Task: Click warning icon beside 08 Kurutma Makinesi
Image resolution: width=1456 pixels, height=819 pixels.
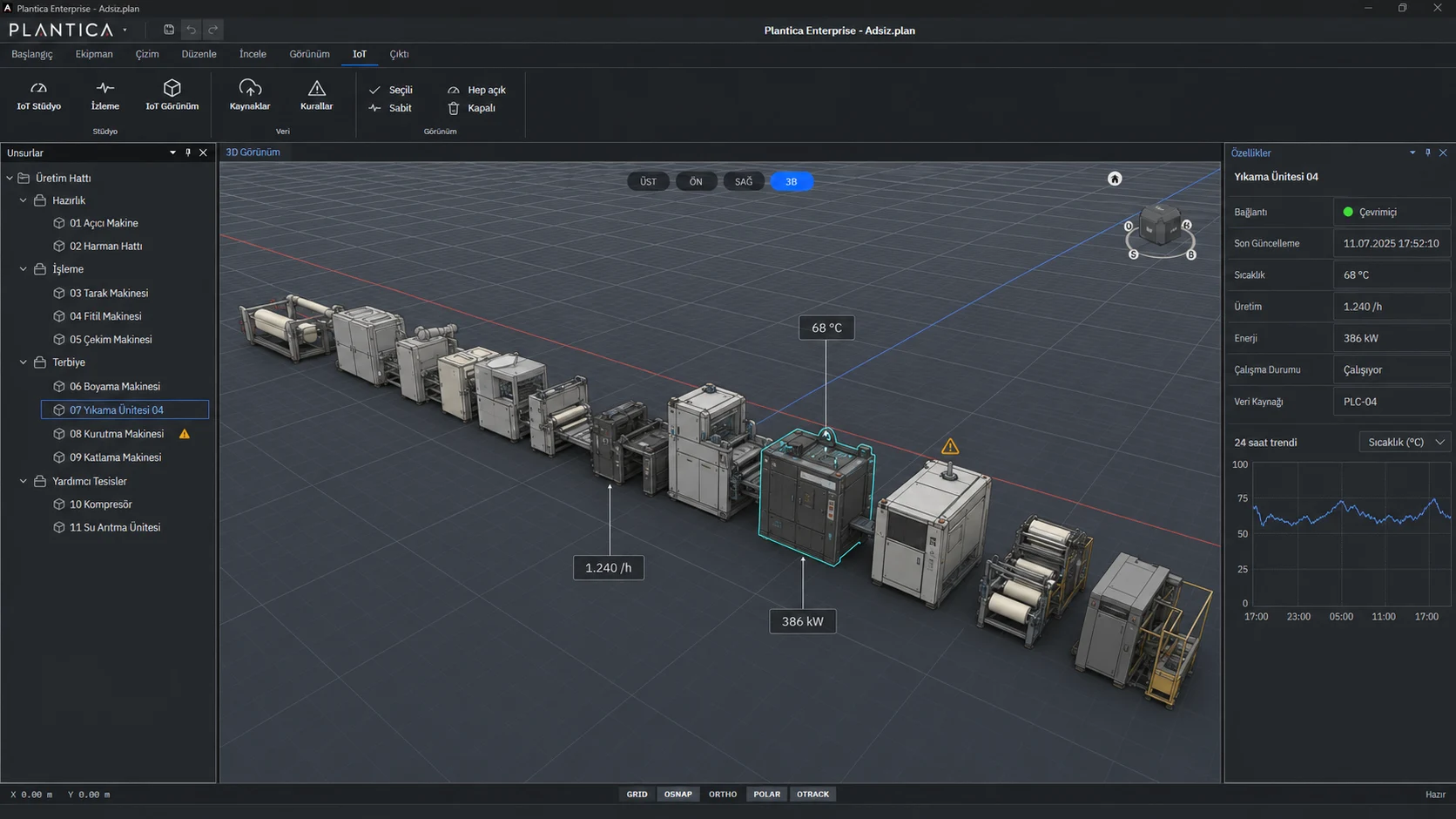Action: pos(185,434)
